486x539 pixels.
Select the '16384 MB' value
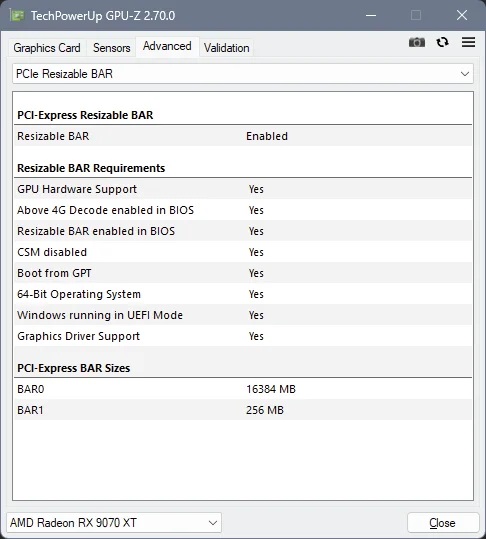271,389
